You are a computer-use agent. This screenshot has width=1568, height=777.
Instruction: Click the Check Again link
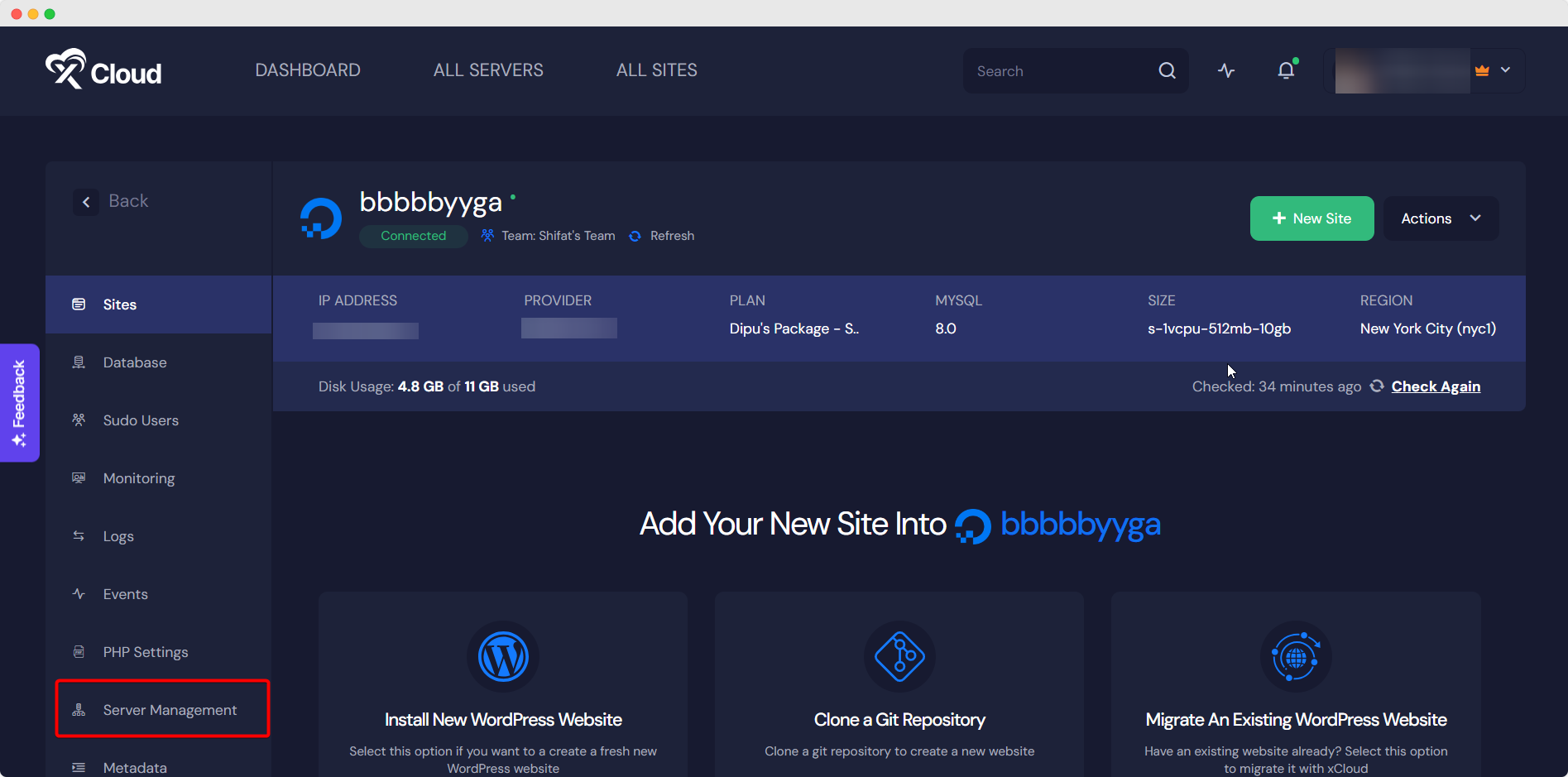(1436, 386)
